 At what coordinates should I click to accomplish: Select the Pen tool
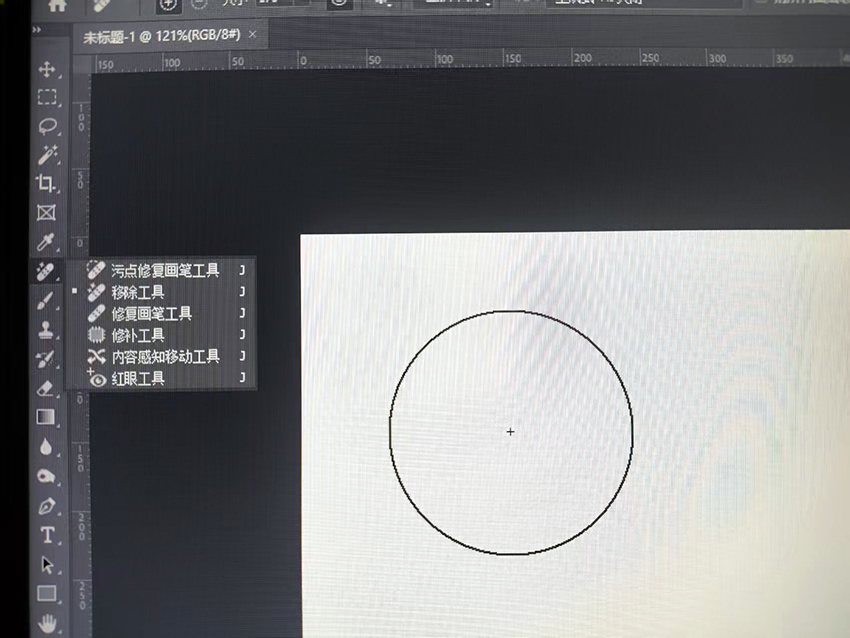[x=47, y=506]
